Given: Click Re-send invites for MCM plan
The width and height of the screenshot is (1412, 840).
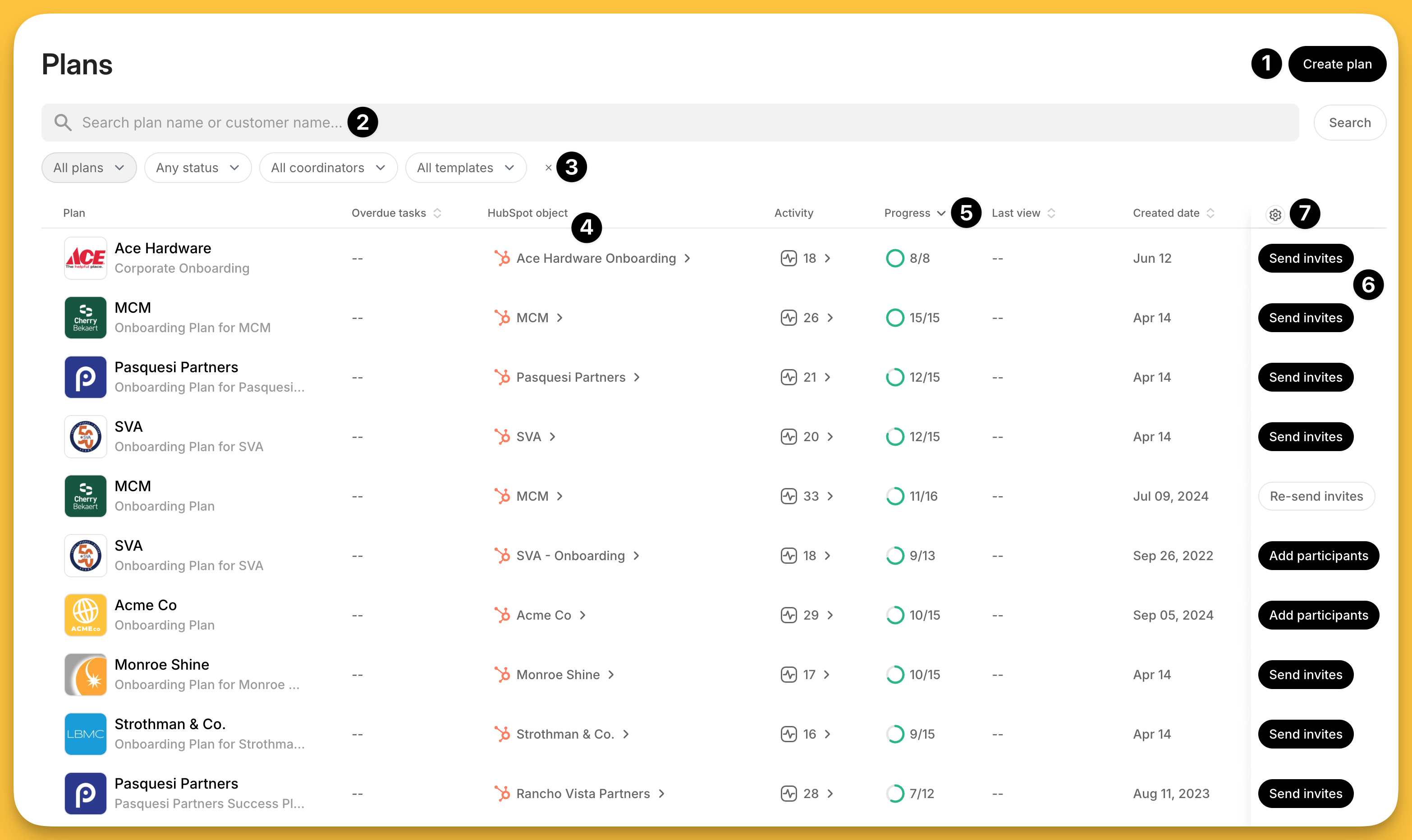Looking at the screenshot, I should click(1316, 496).
